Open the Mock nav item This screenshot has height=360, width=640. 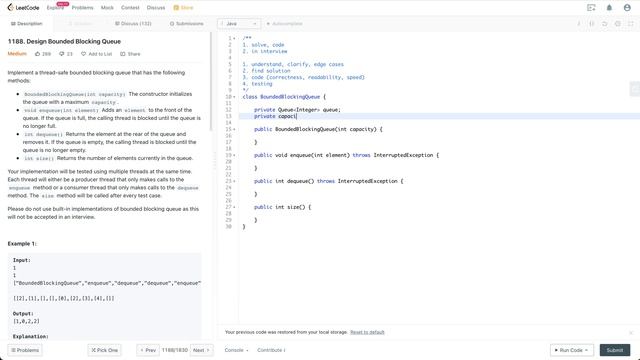point(107,7)
